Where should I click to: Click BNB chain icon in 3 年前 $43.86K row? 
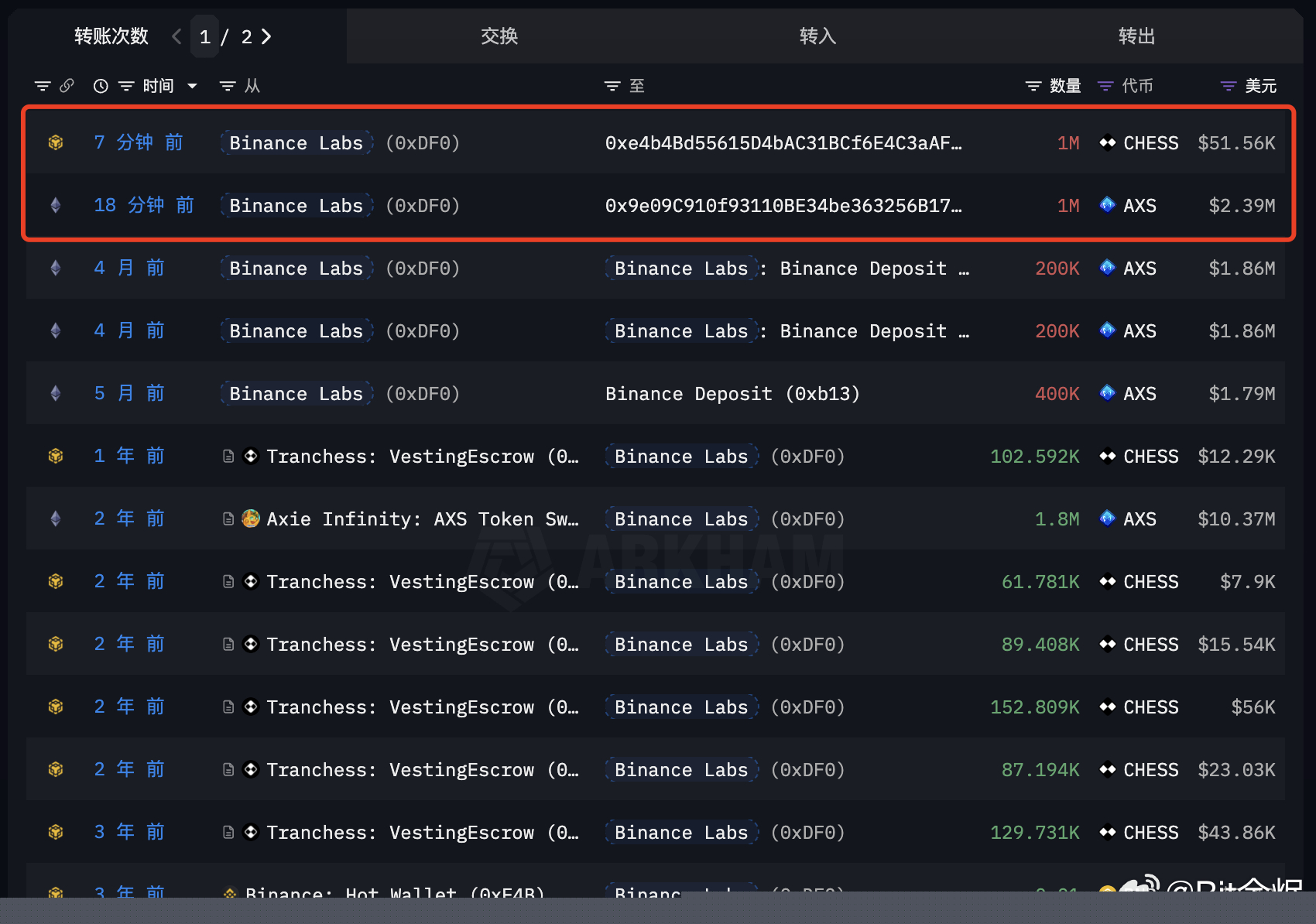pos(56,832)
